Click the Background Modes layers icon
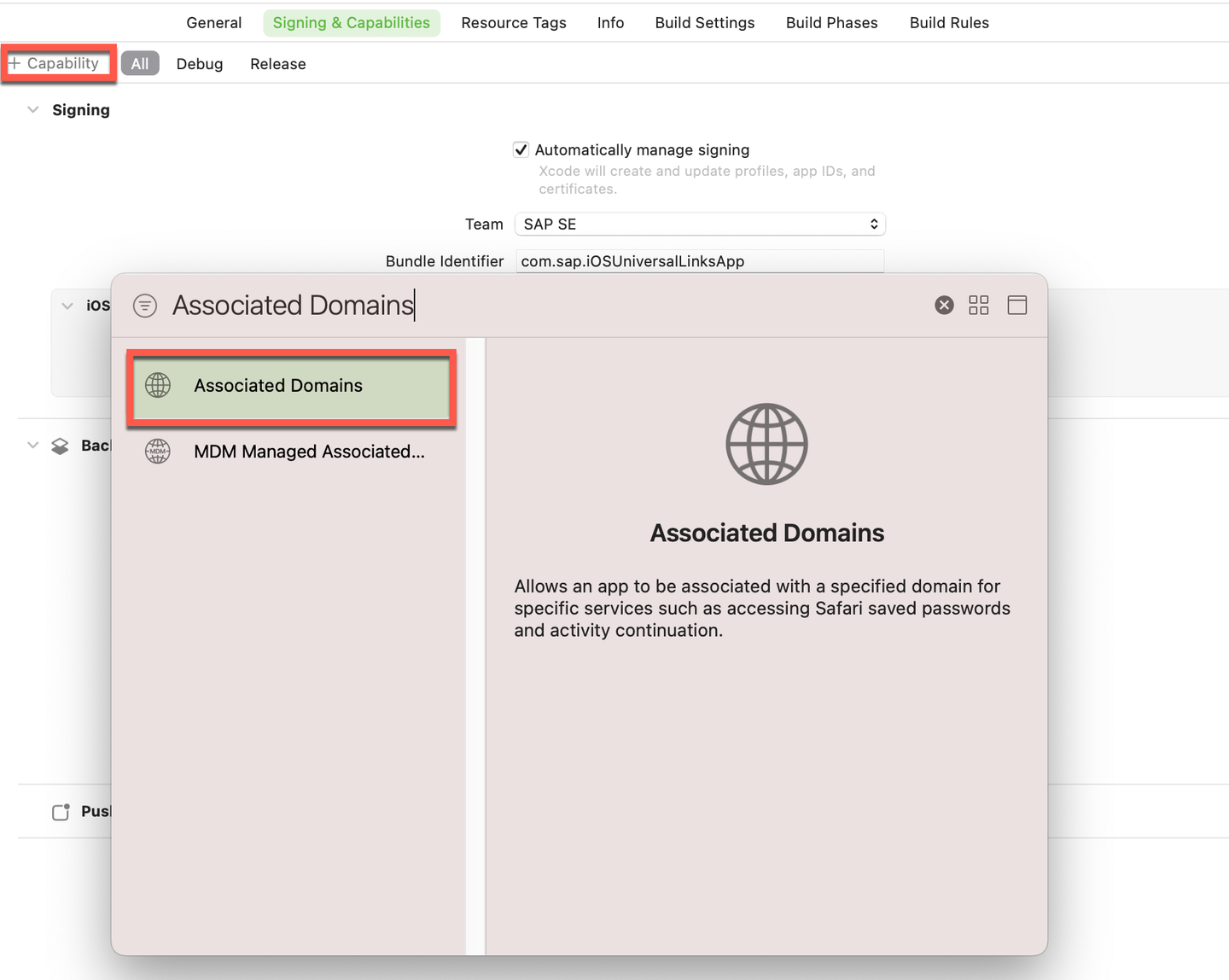The height and width of the screenshot is (980, 1229). click(x=60, y=446)
